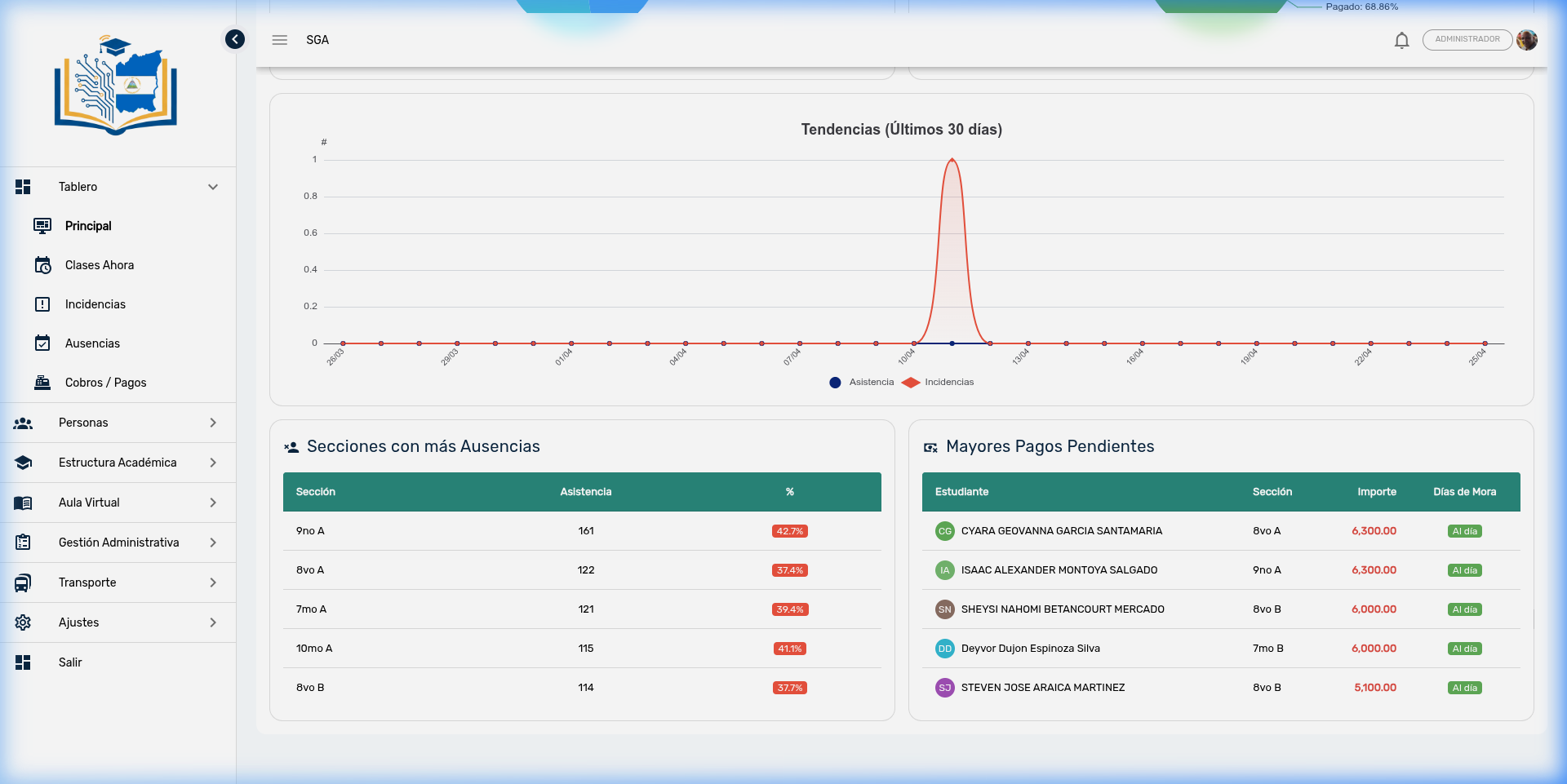Click the Ausencias calendar-check icon

(42, 343)
